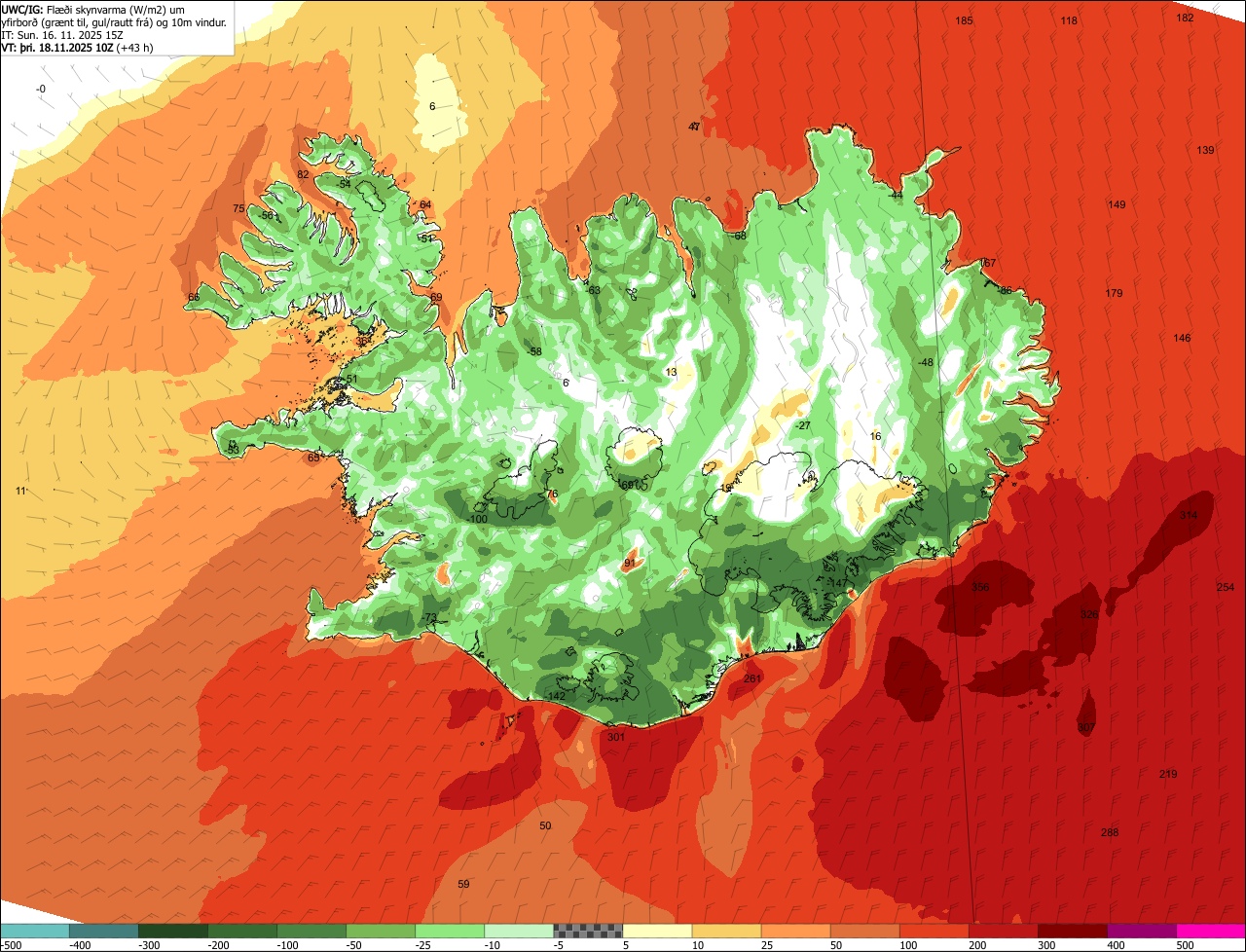
Task: Click the map value '76'
Action: pyautogui.click(x=553, y=494)
